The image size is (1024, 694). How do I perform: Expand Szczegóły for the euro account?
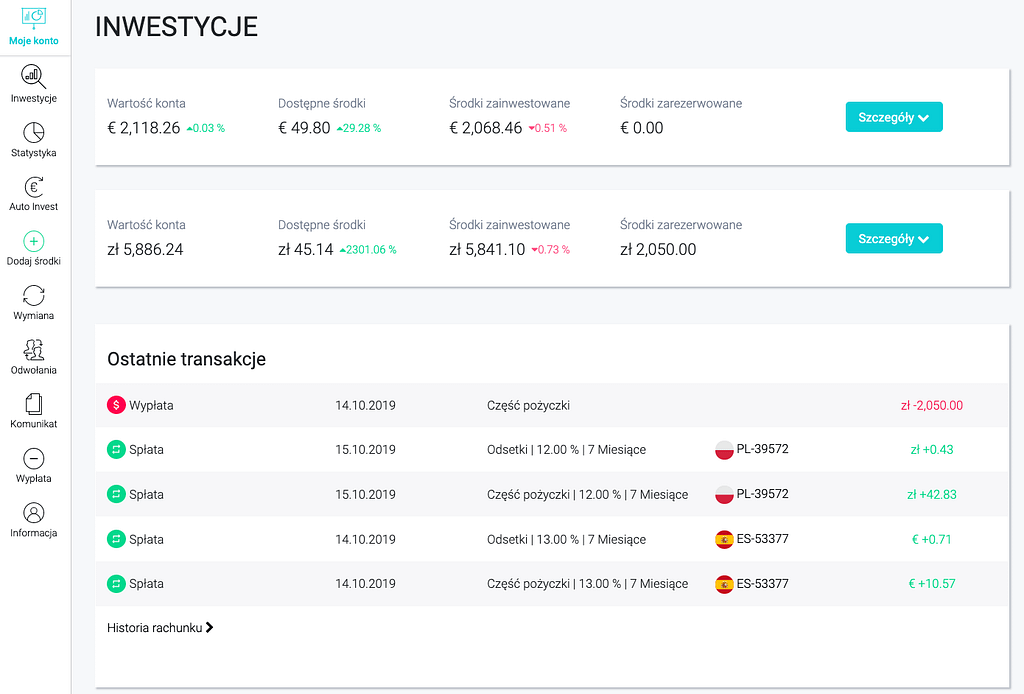pos(894,117)
